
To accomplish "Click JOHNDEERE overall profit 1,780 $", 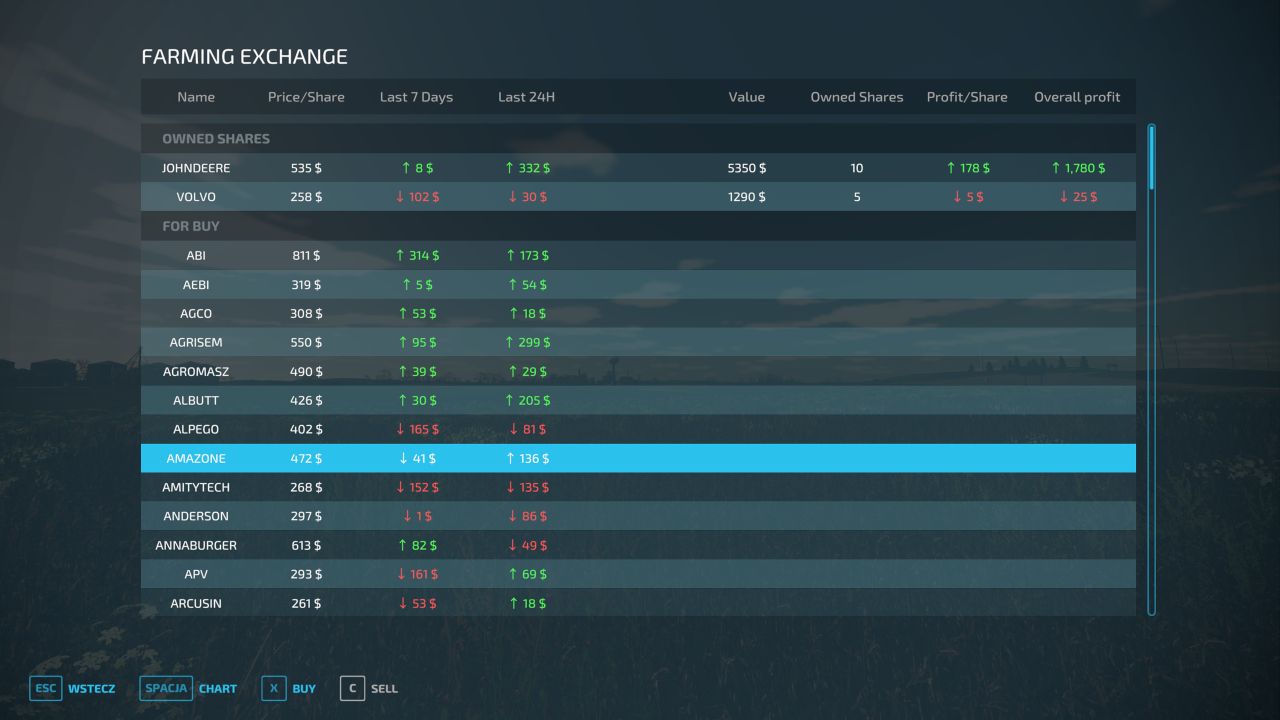I will tap(1077, 168).
